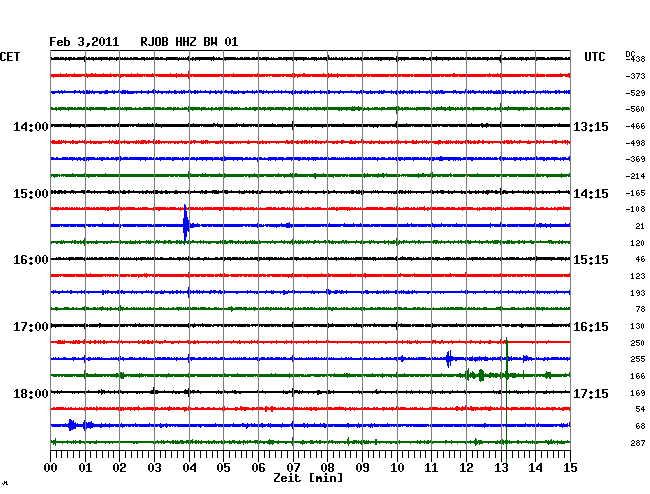Click the 04 minute axis label
The image size is (650, 494).
point(189,468)
